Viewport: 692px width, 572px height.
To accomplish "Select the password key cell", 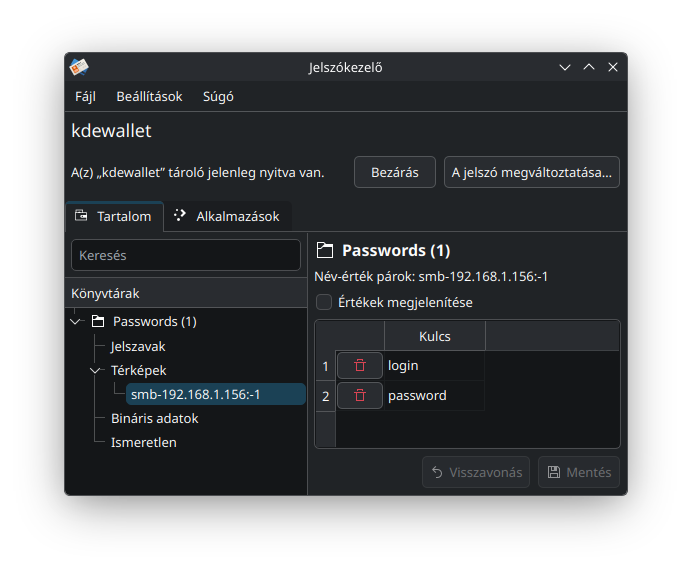I will pyautogui.click(x=434, y=395).
